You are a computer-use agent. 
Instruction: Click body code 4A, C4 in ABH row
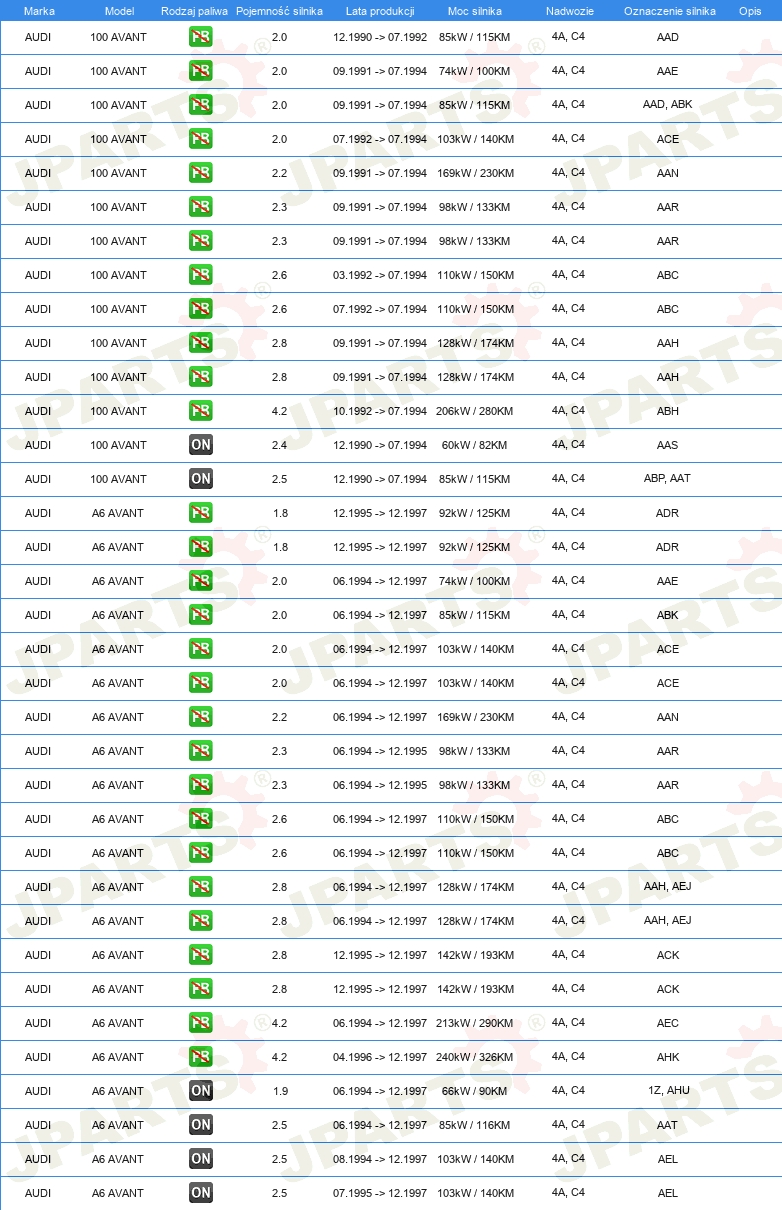(x=569, y=411)
